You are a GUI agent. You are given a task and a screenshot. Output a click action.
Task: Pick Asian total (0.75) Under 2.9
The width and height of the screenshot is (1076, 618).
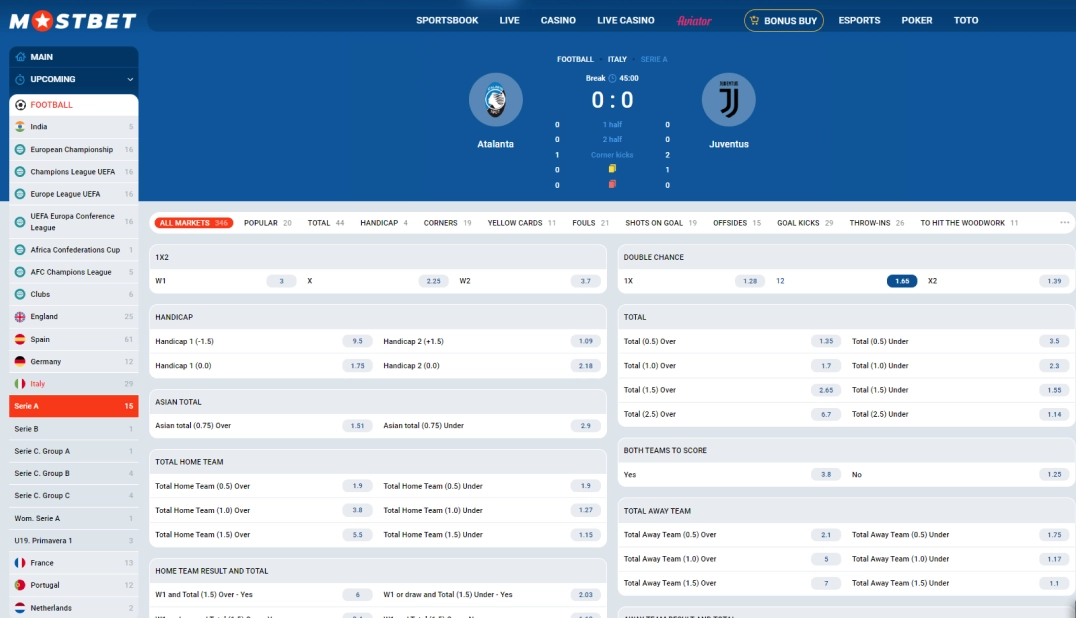585,426
